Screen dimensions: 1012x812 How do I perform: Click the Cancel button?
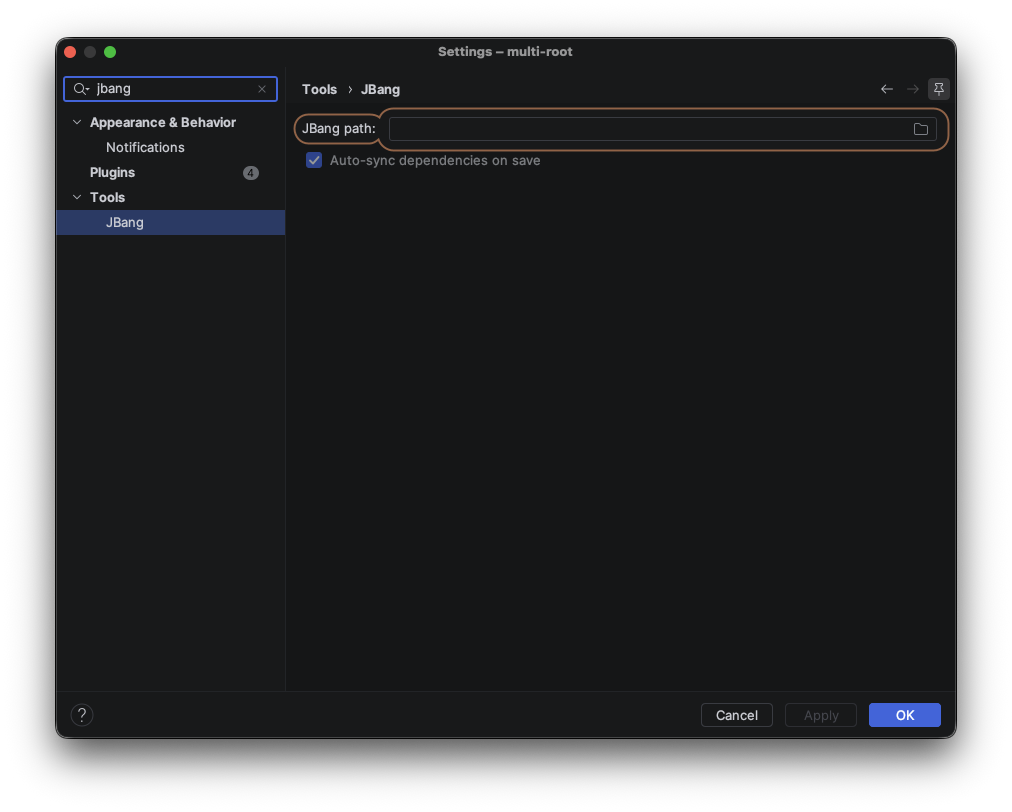[736, 715]
